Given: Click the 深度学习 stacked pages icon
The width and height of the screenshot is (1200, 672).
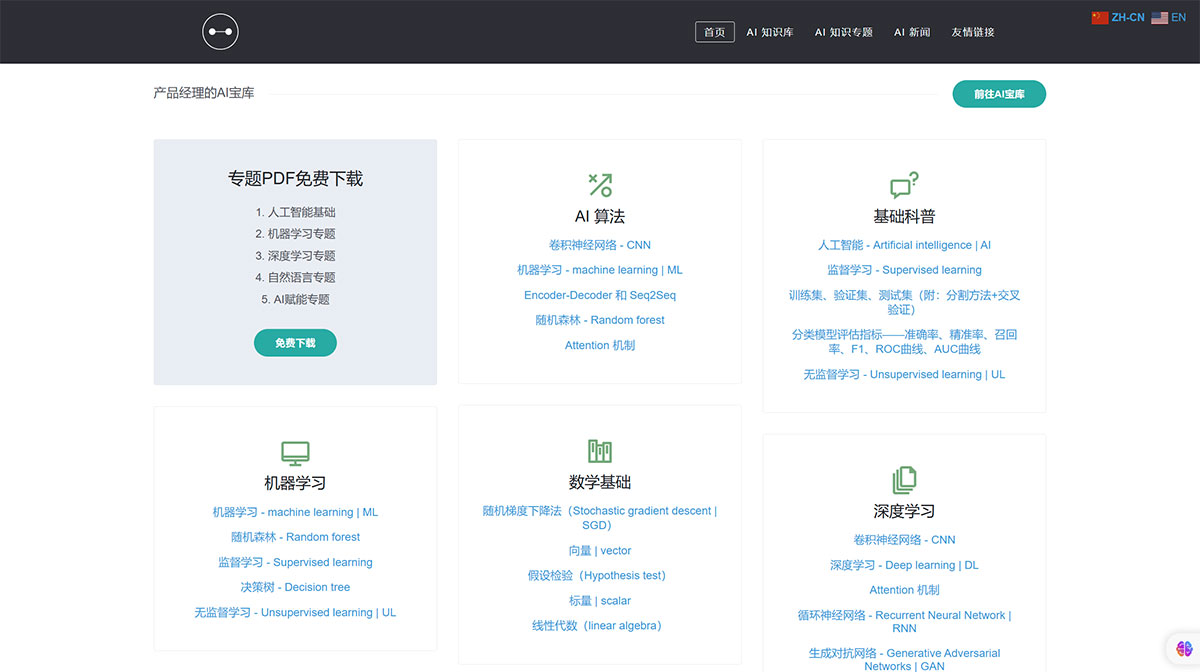Looking at the screenshot, I should [903, 478].
